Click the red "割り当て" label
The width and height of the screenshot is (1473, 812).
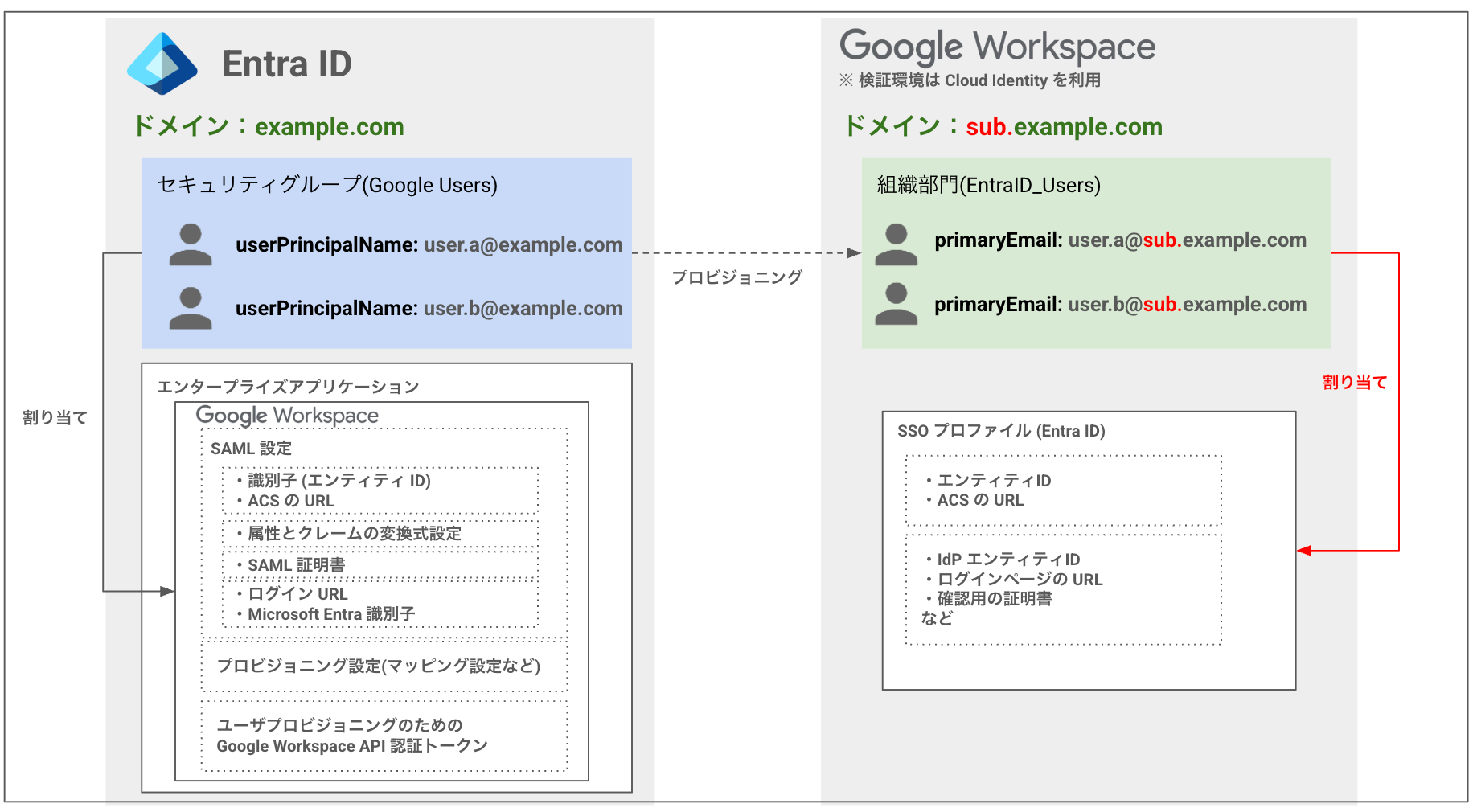coord(1355,382)
